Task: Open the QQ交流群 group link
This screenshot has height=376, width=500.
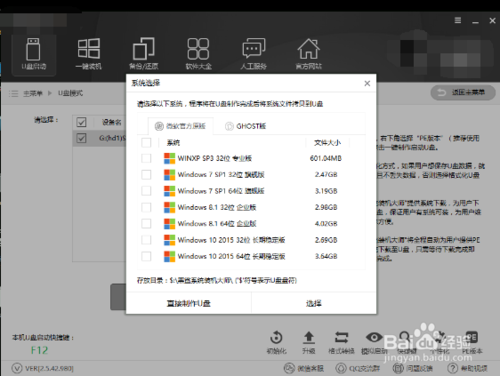Action: pyautogui.click(x=357, y=368)
